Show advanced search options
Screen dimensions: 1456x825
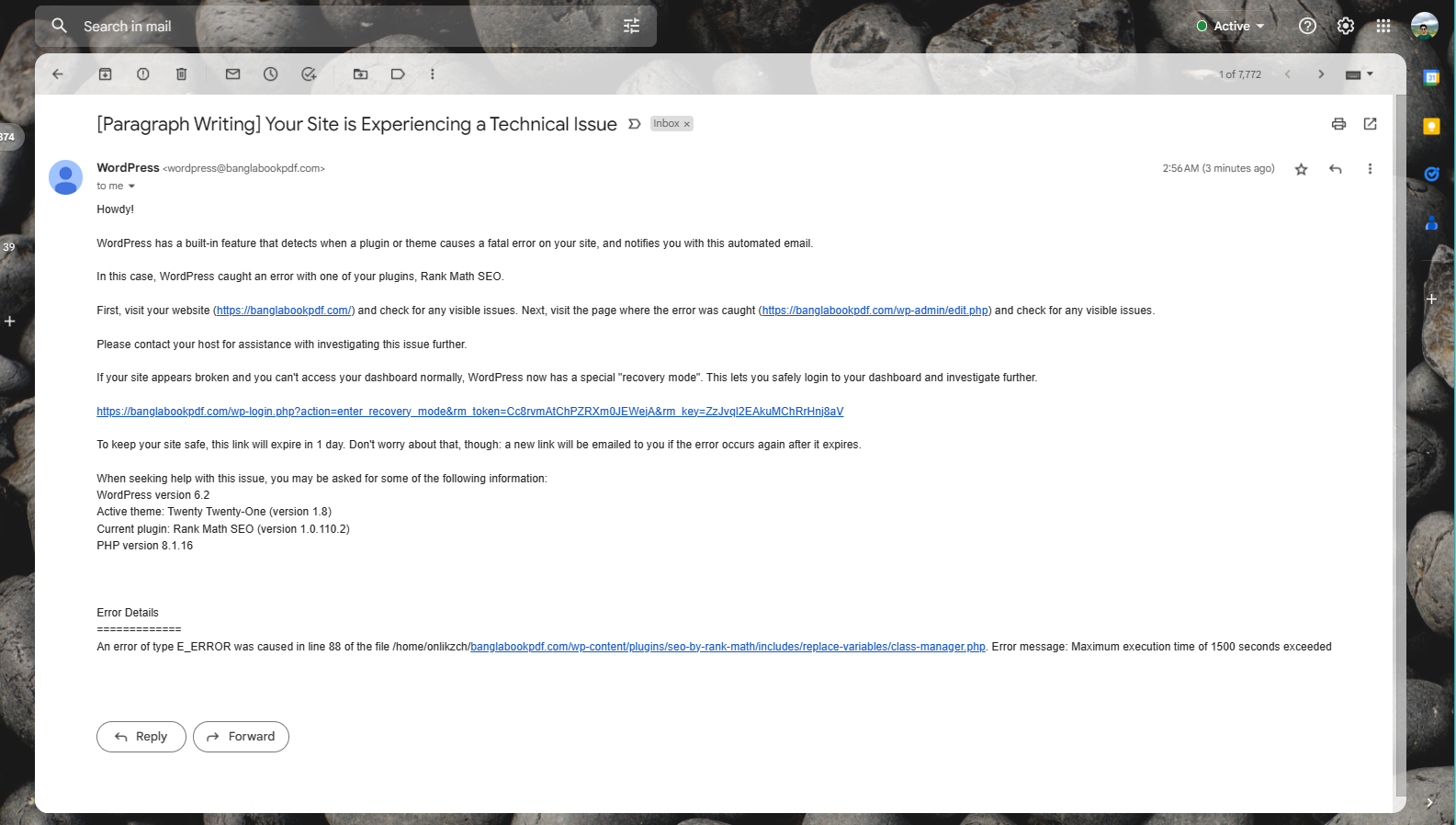tap(631, 27)
